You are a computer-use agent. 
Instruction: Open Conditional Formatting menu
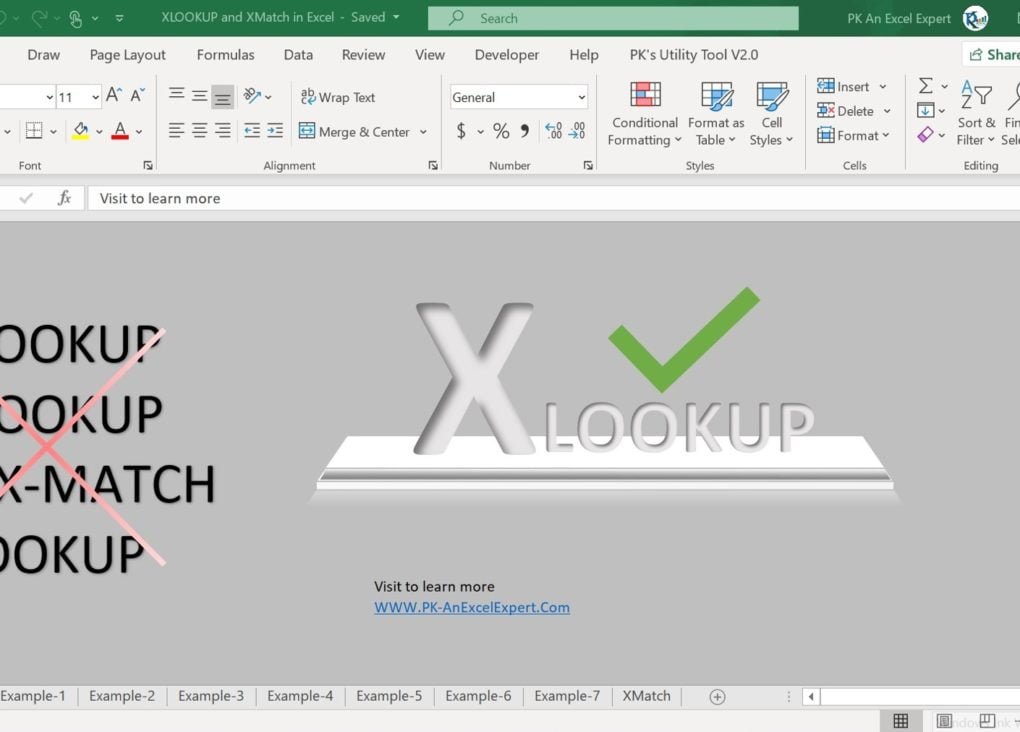point(645,114)
